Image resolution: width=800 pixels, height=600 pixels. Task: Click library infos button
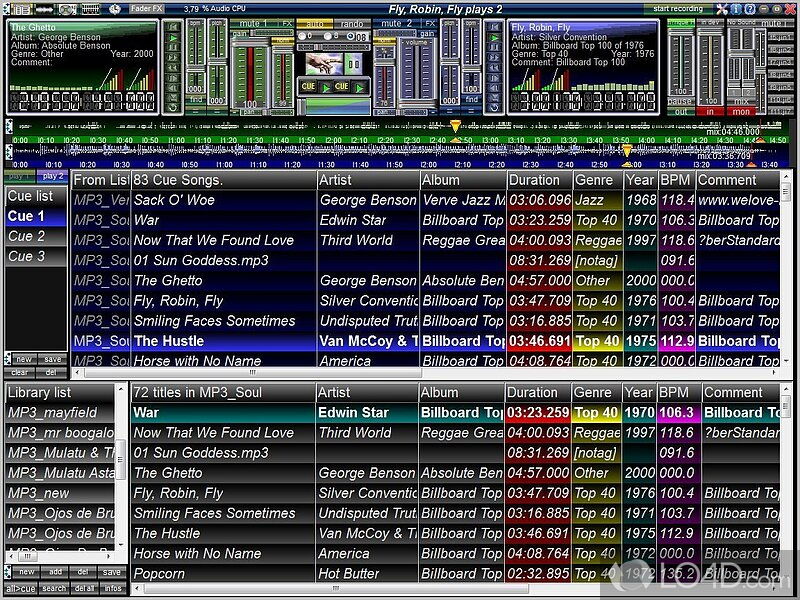pyautogui.click(x=113, y=588)
